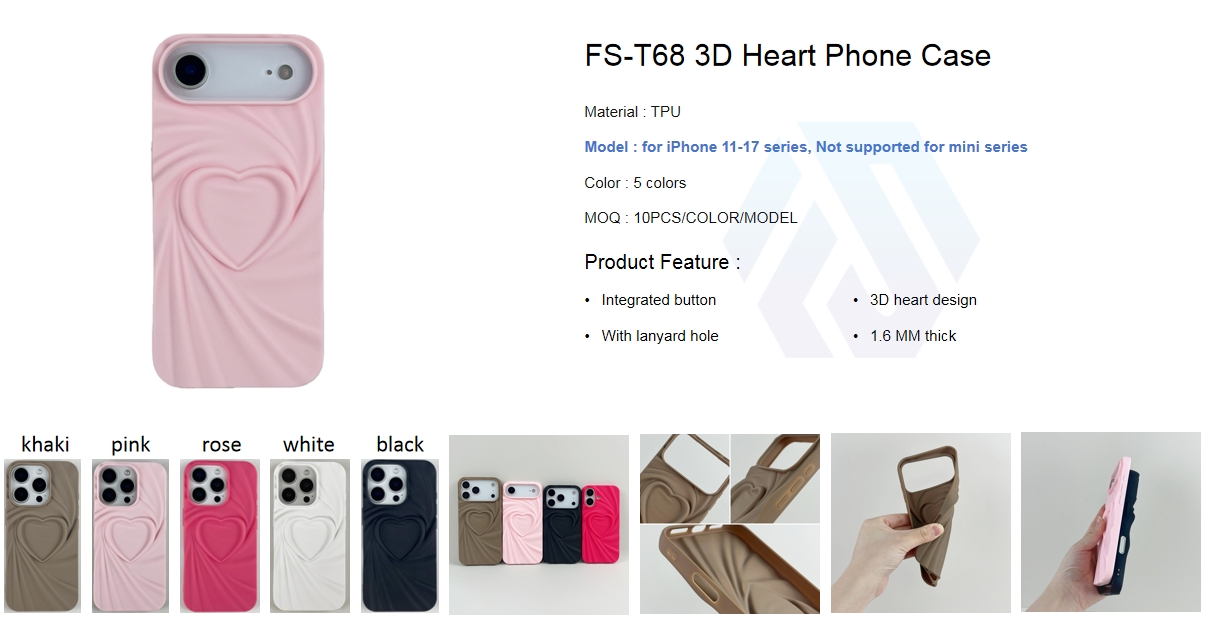This screenshot has height=618, width=1205.
Task: Open photo of hand bending khaki case
Action: click(921, 523)
